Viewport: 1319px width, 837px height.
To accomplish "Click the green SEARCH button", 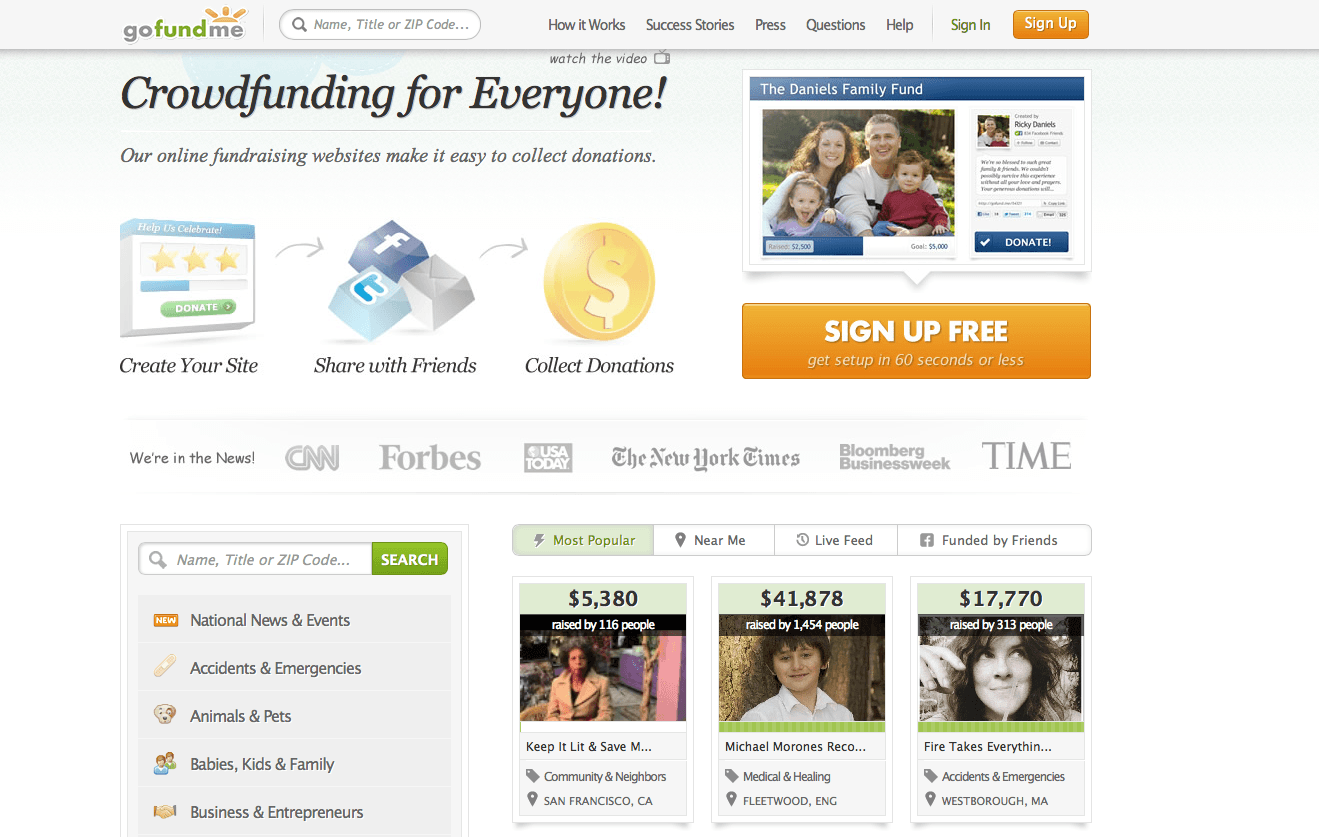I will point(409,559).
